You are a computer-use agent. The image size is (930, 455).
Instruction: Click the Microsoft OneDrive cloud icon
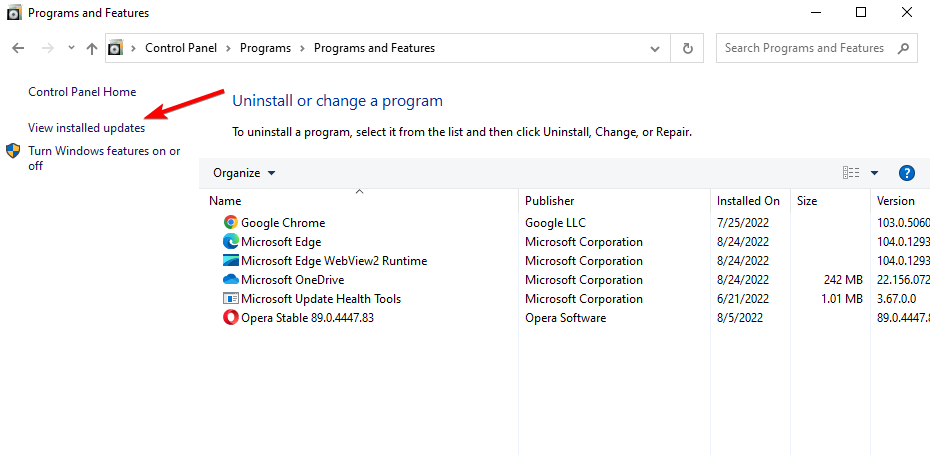[x=231, y=279]
